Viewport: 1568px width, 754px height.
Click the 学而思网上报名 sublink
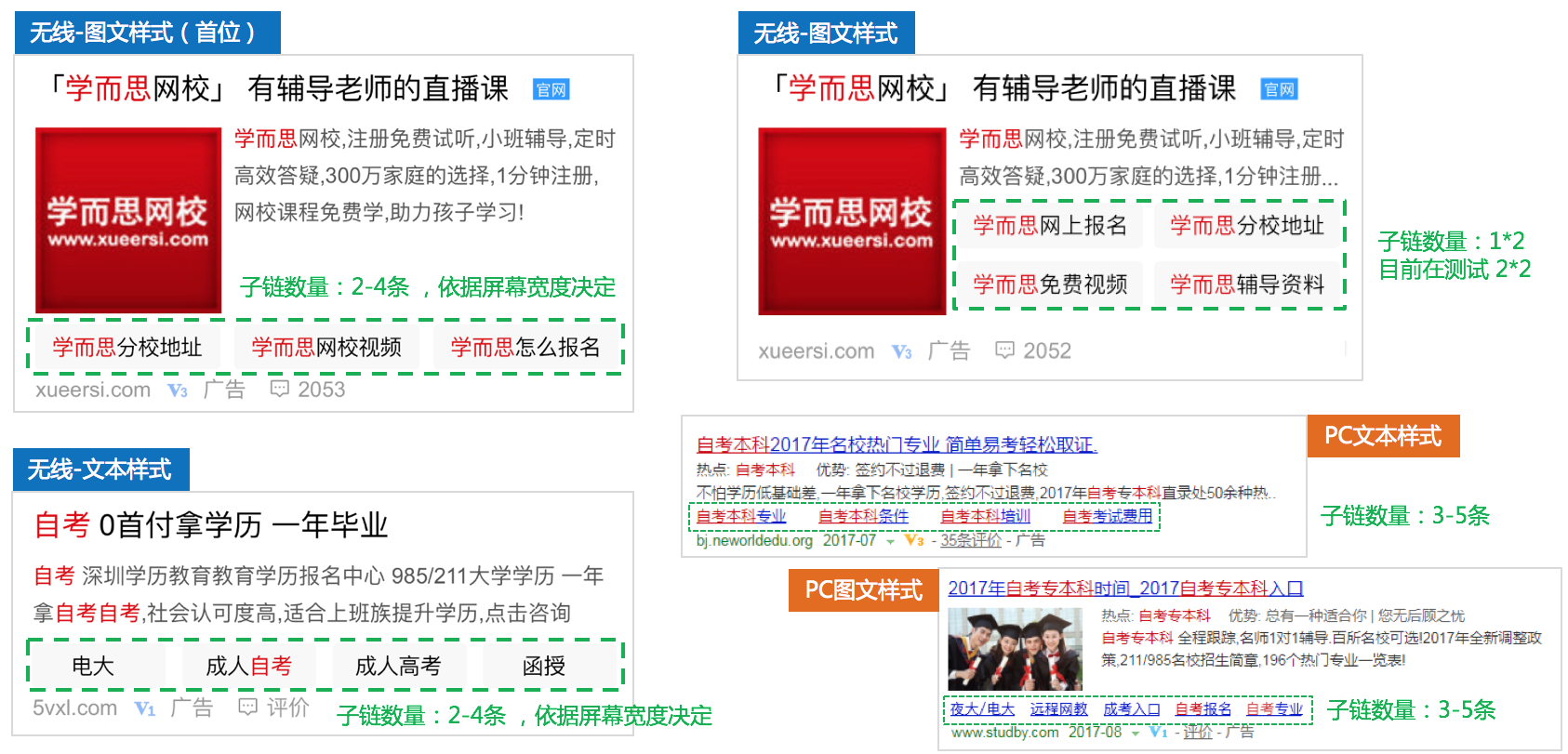point(1050,226)
